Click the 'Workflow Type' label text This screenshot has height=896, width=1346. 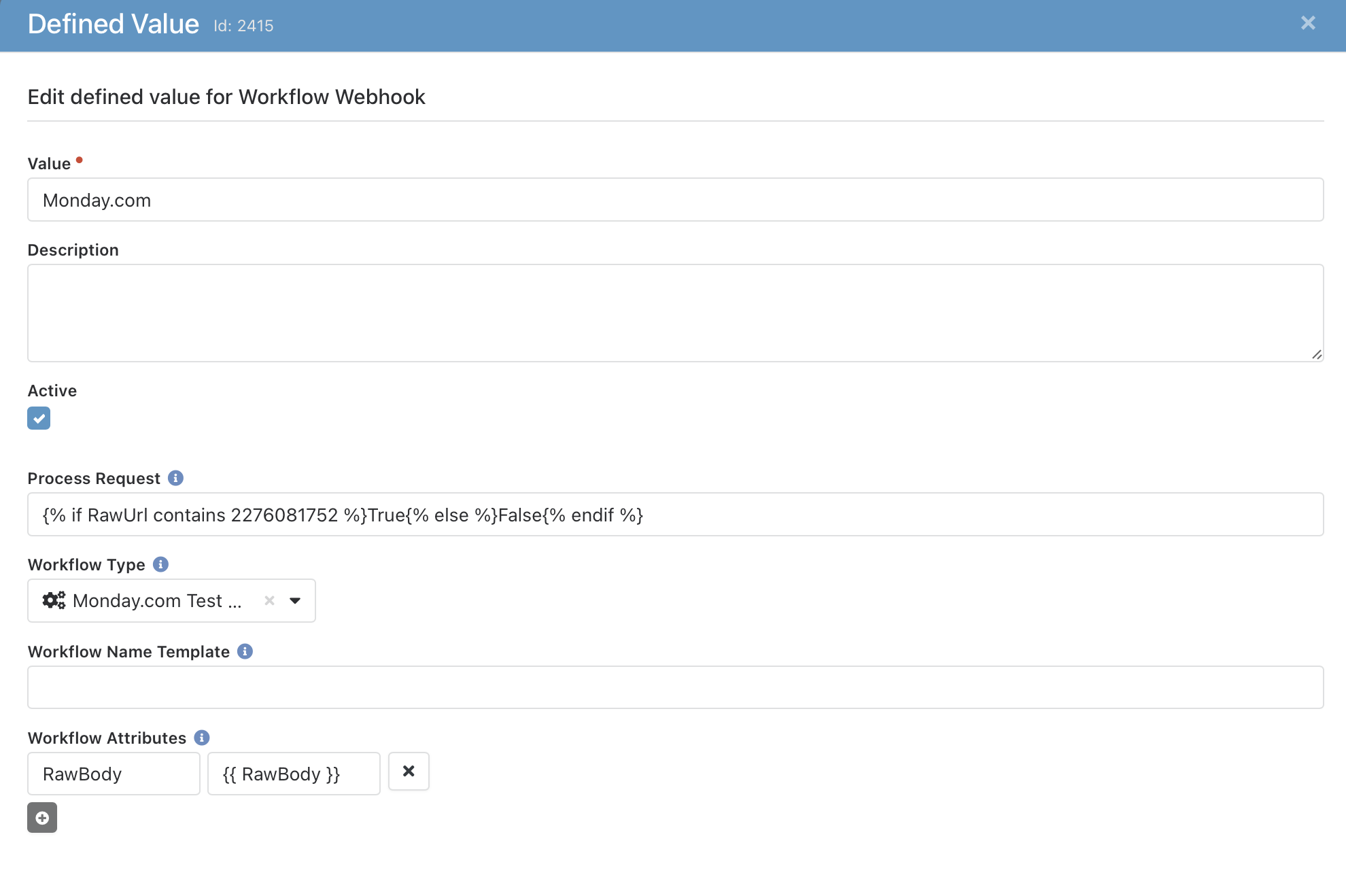point(86,565)
